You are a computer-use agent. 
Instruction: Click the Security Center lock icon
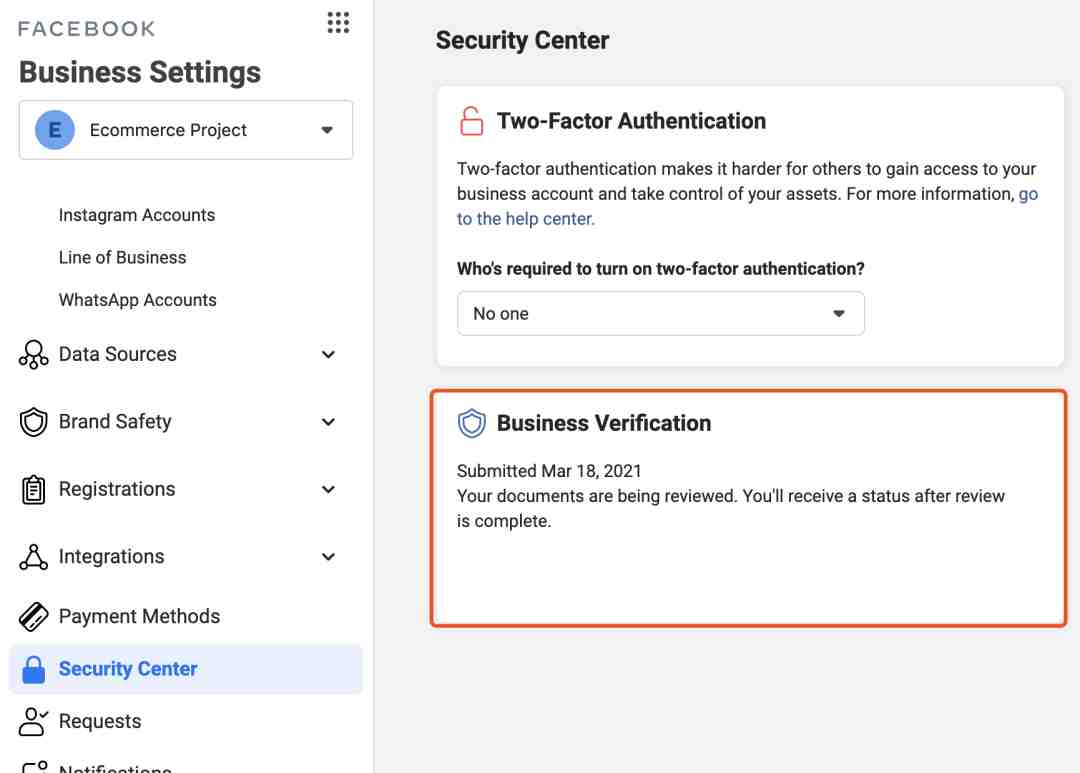[34, 669]
